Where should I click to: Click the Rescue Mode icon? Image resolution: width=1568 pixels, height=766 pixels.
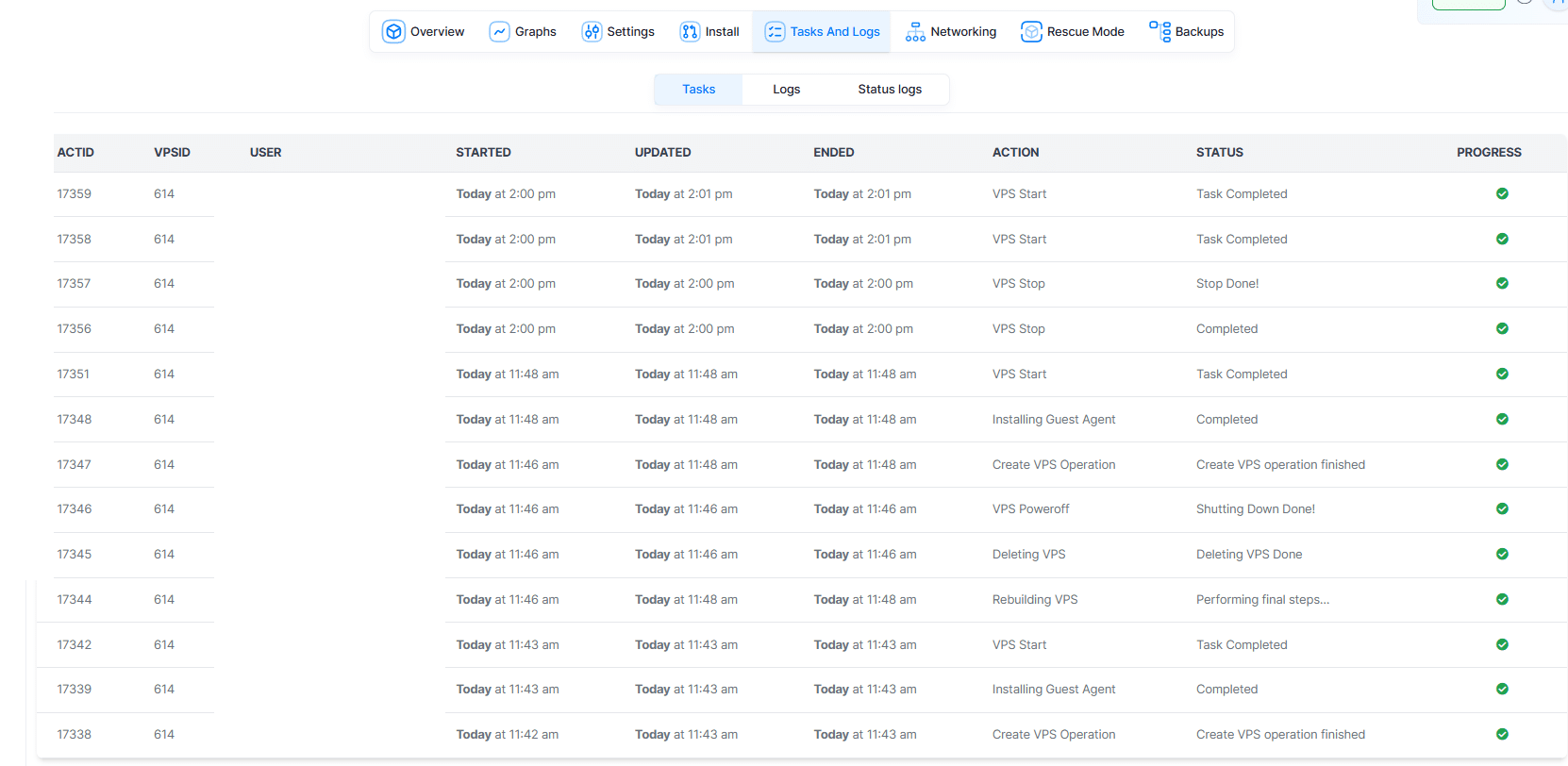tap(1031, 32)
